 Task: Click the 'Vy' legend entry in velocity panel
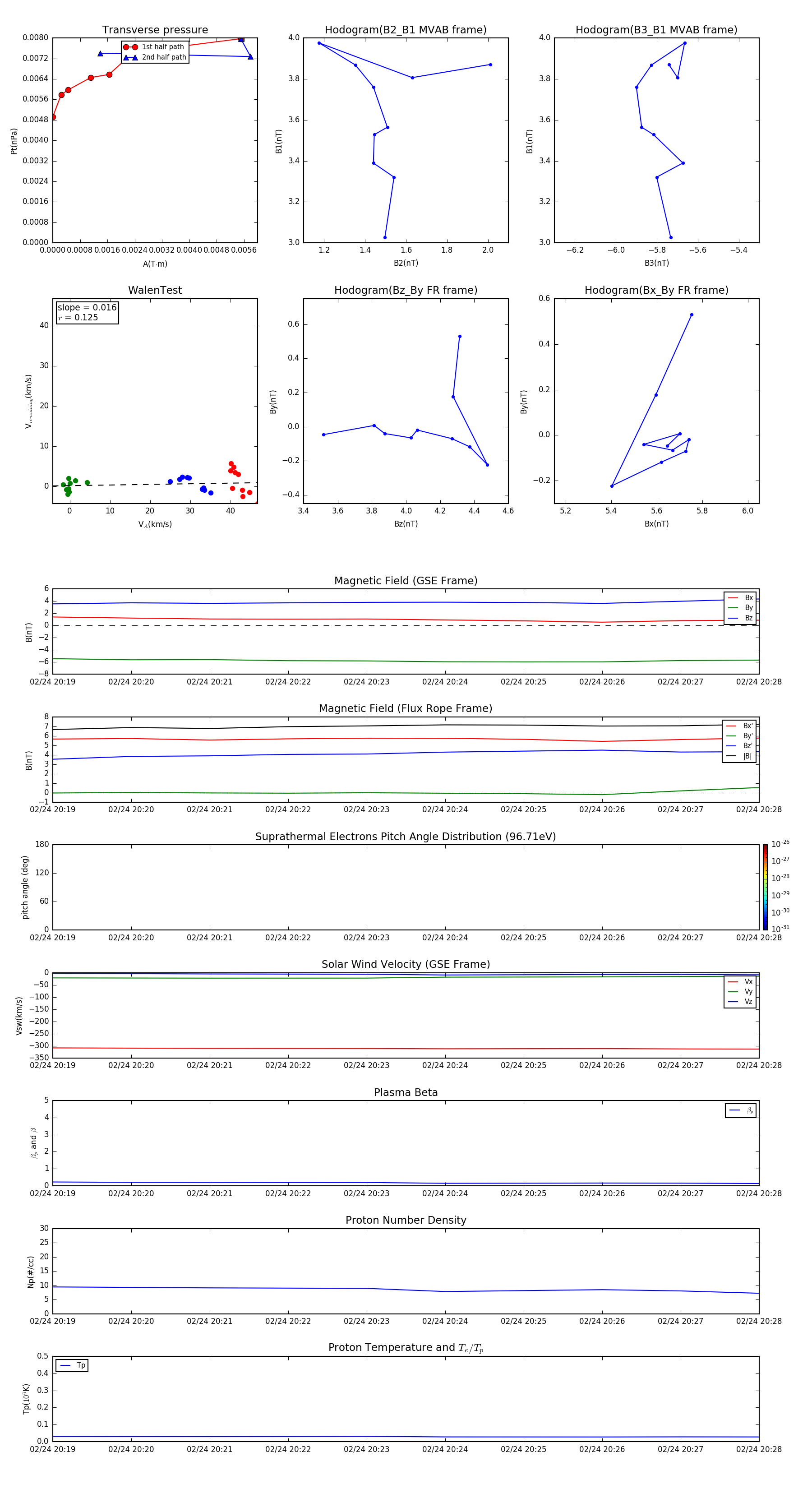[740, 992]
